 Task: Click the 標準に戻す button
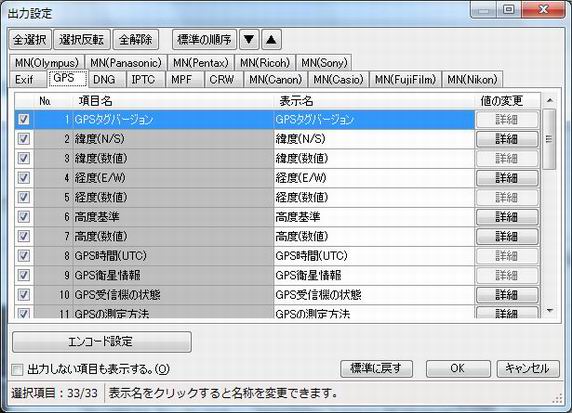[376, 369]
